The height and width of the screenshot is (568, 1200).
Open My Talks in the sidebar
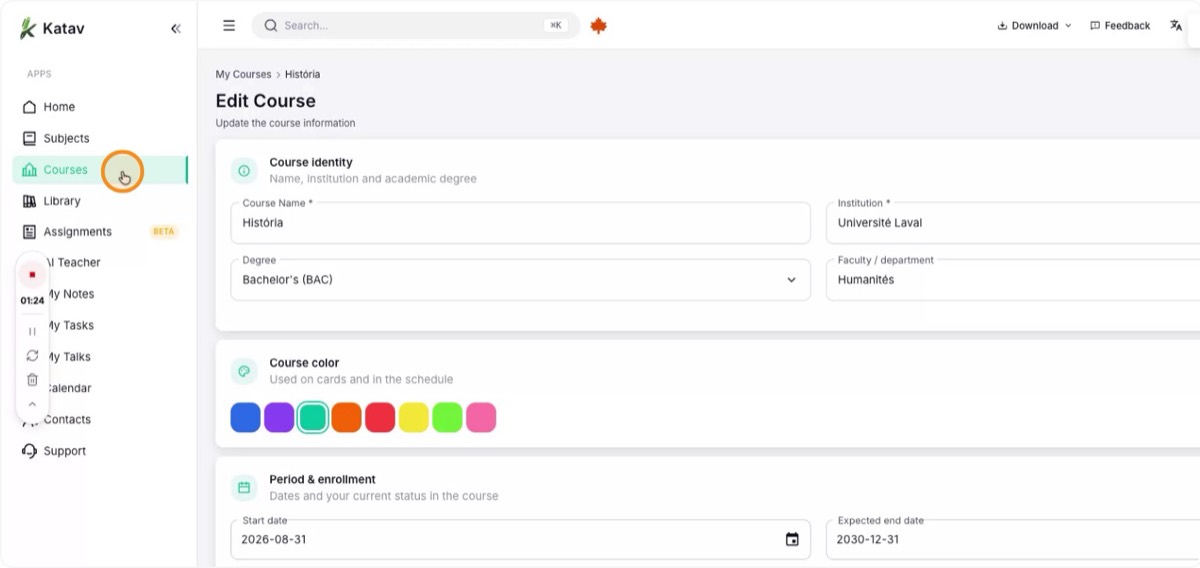tap(100, 357)
